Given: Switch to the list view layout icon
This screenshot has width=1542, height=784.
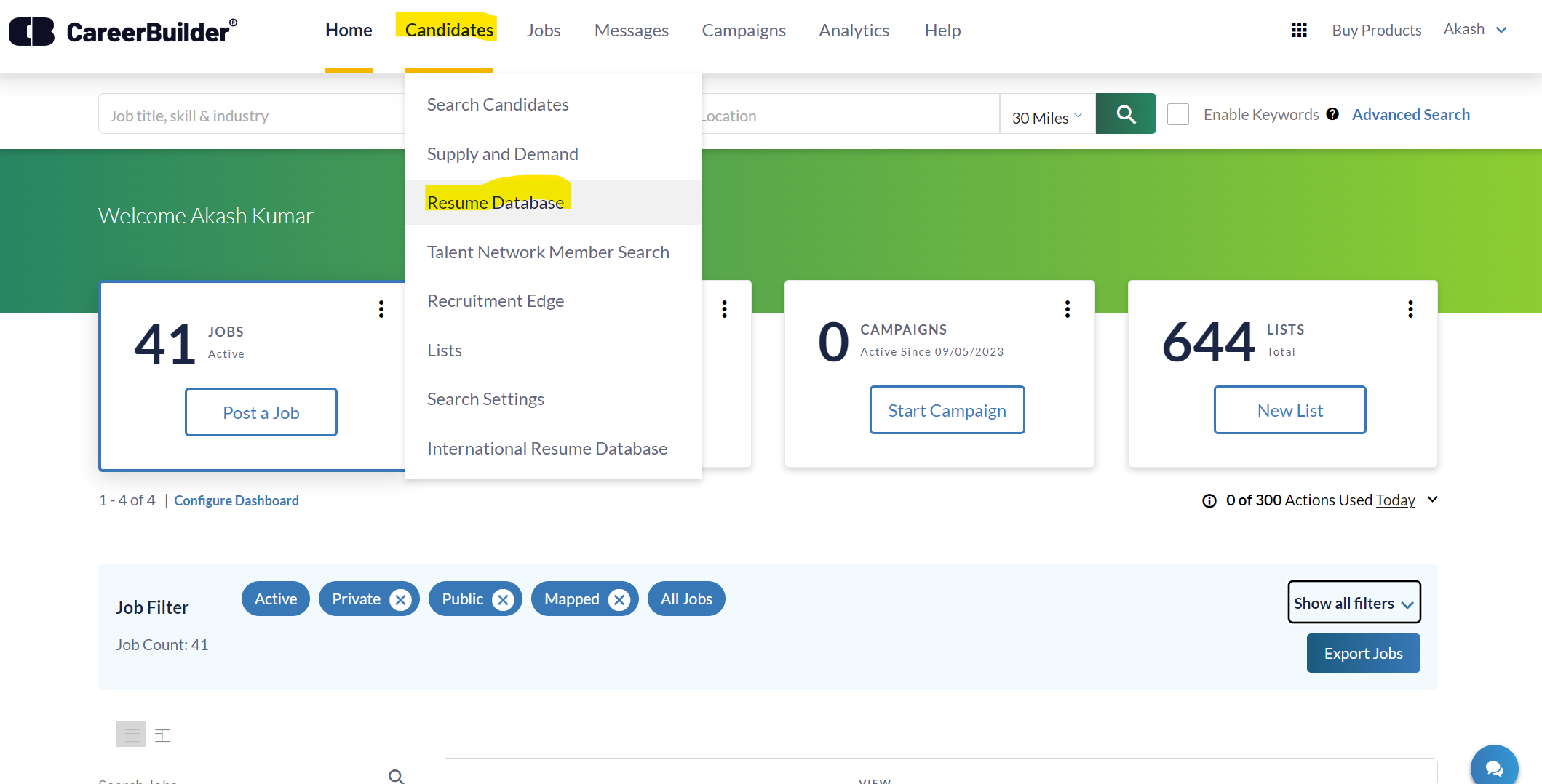Looking at the screenshot, I should (131, 735).
